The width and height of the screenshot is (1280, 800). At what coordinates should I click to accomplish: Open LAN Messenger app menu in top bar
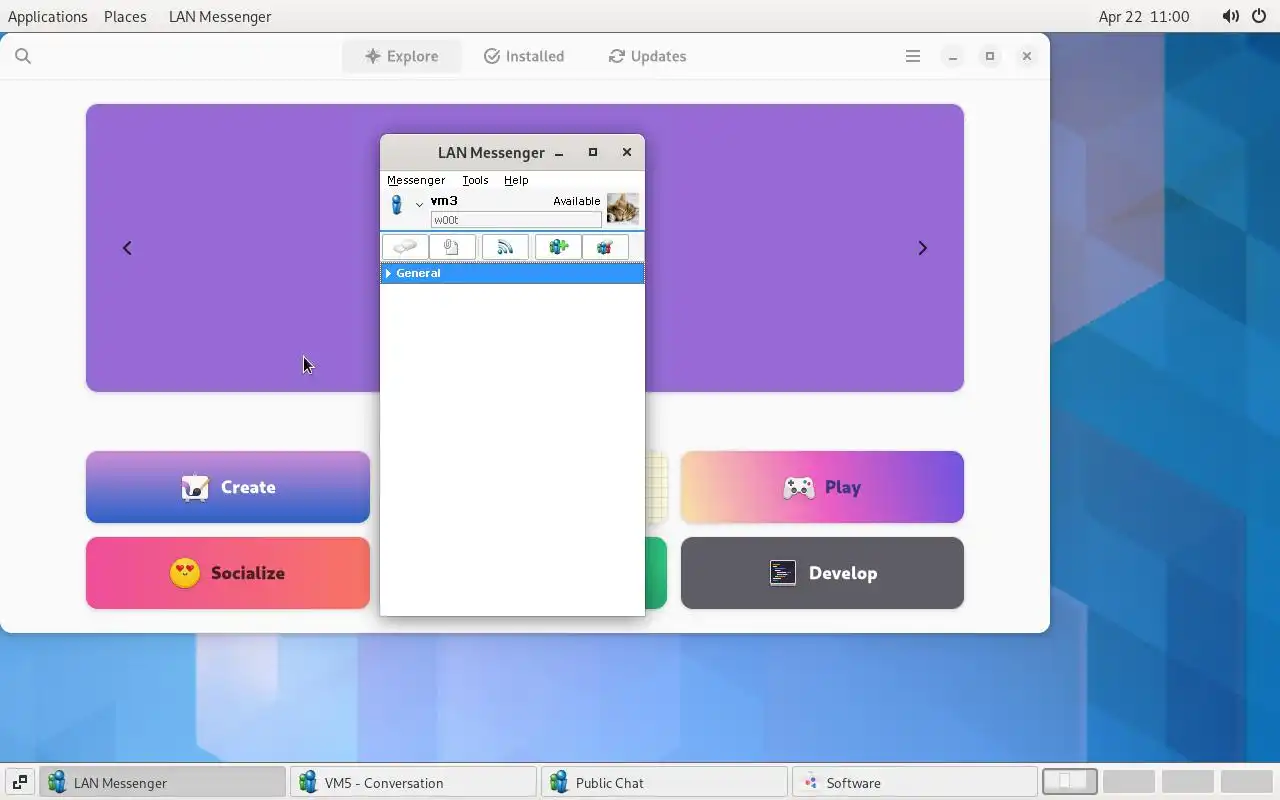pos(220,16)
